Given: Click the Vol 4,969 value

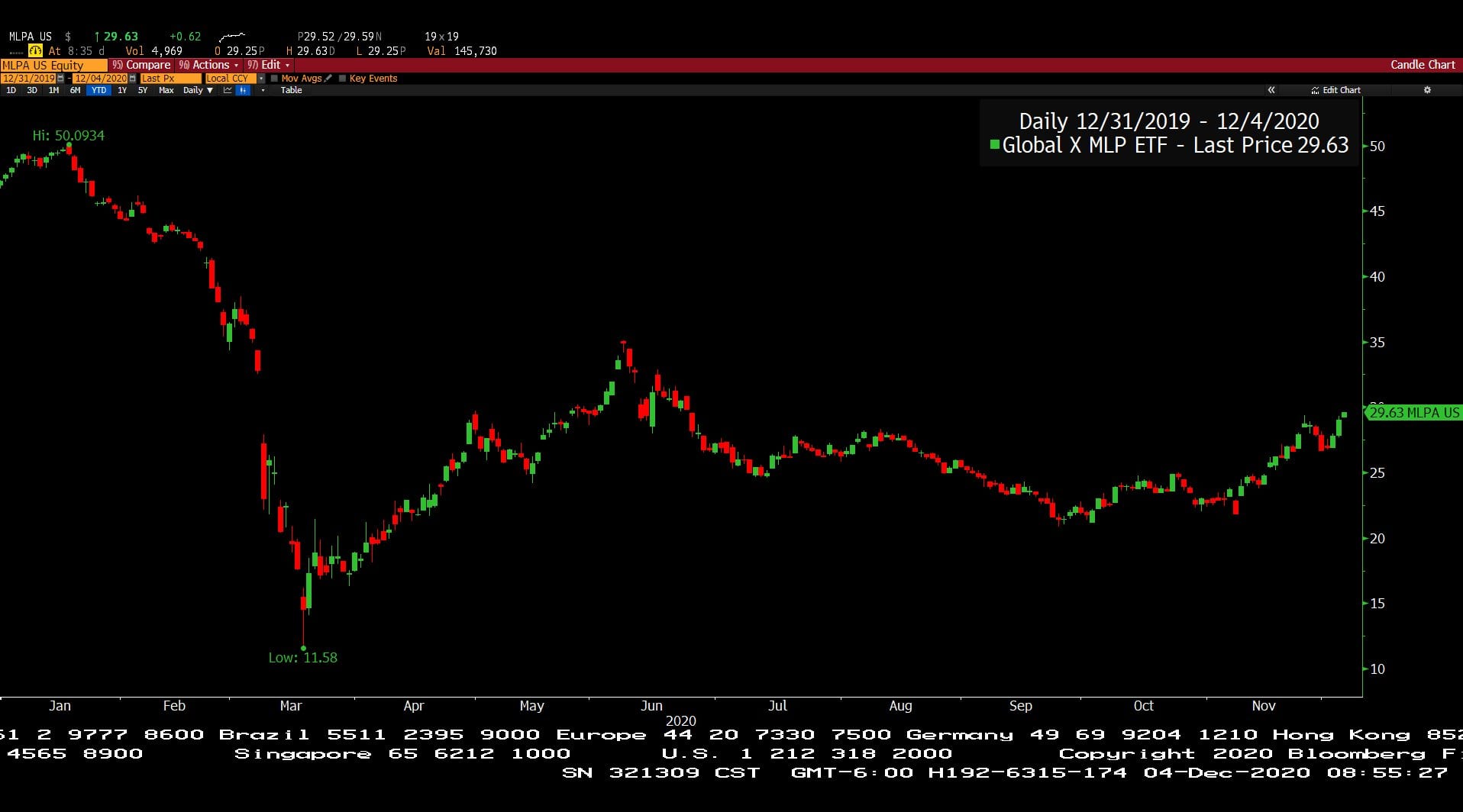Looking at the screenshot, I should [154, 51].
